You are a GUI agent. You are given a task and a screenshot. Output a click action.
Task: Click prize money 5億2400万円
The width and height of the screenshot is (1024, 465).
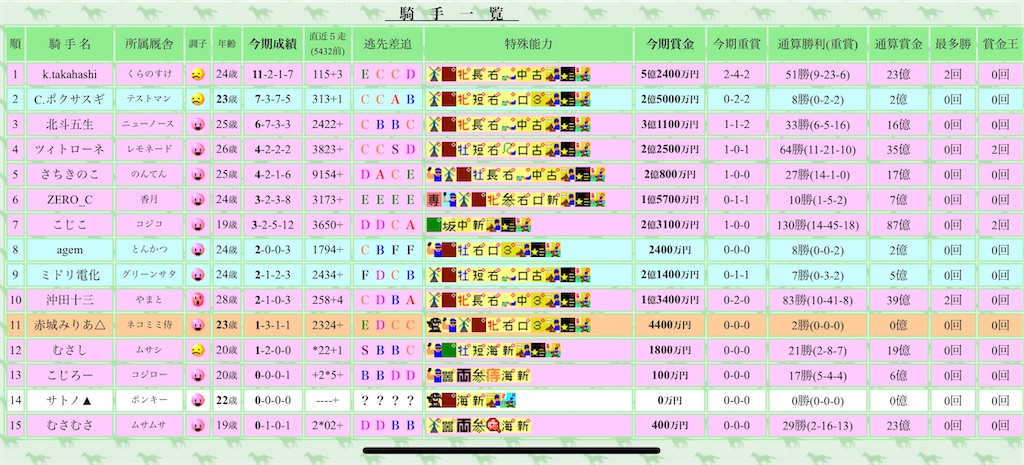point(669,74)
